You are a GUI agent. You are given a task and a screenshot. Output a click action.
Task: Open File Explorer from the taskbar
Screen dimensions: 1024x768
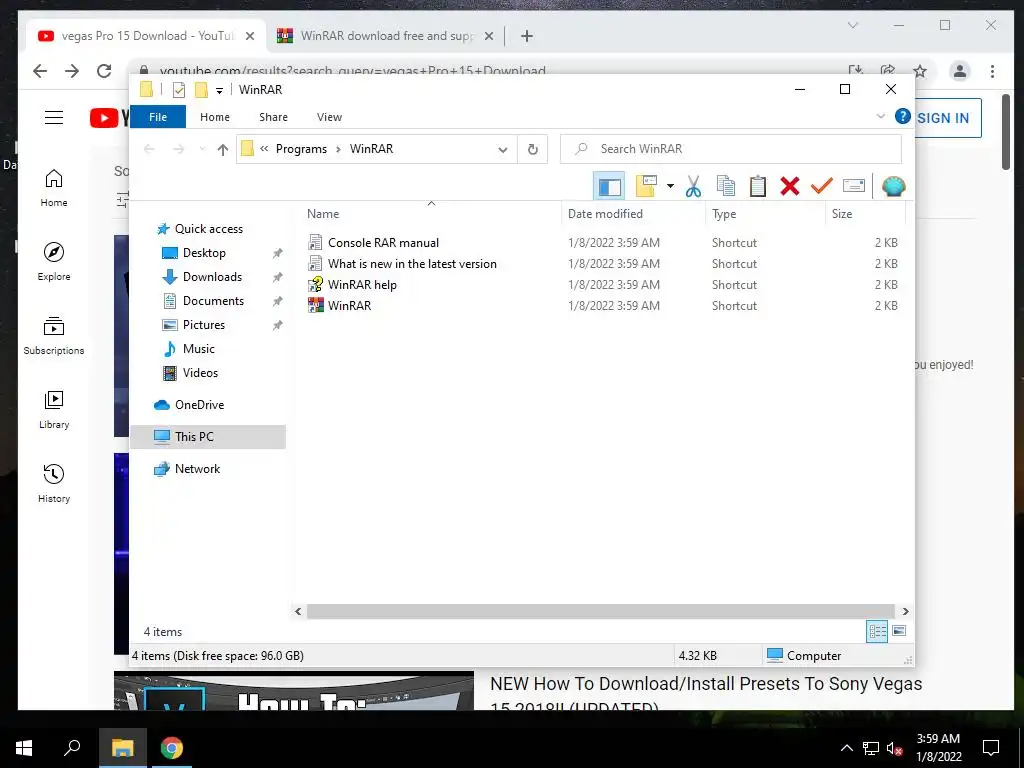point(122,748)
